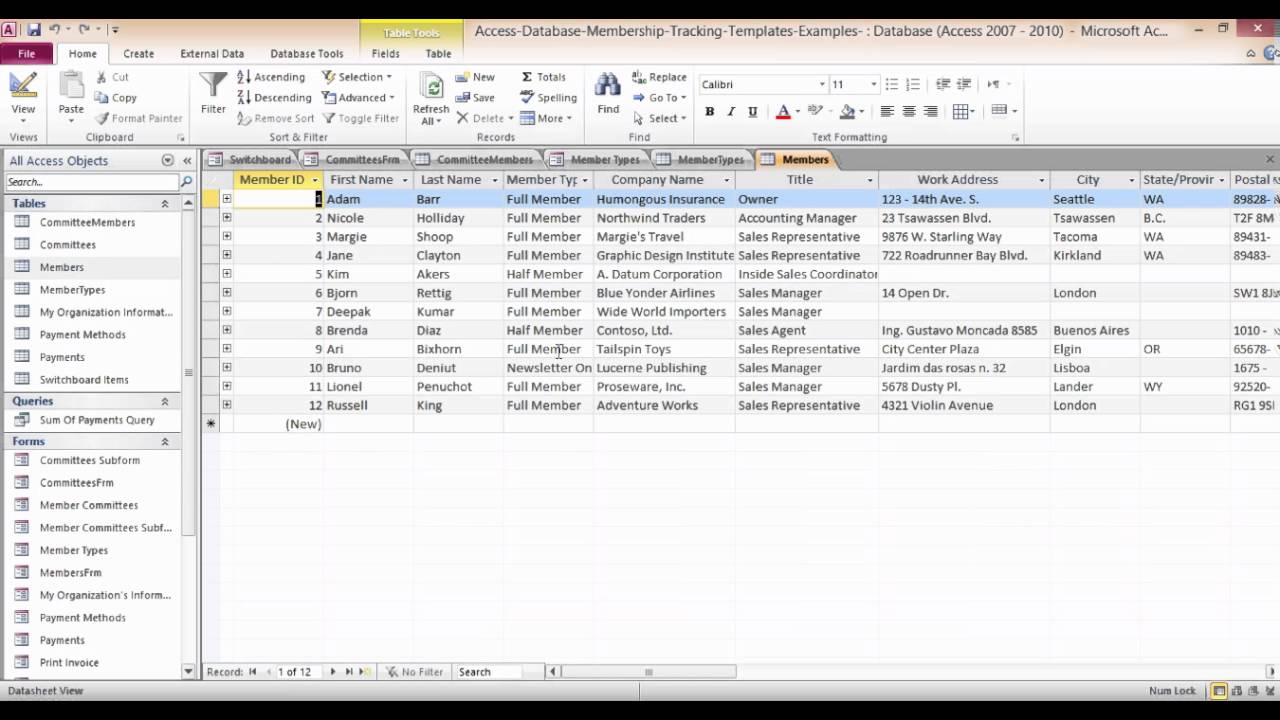Toggle underline formatting
Image resolution: width=1280 pixels, height=720 pixels.
pyautogui.click(x=753, y=112)
